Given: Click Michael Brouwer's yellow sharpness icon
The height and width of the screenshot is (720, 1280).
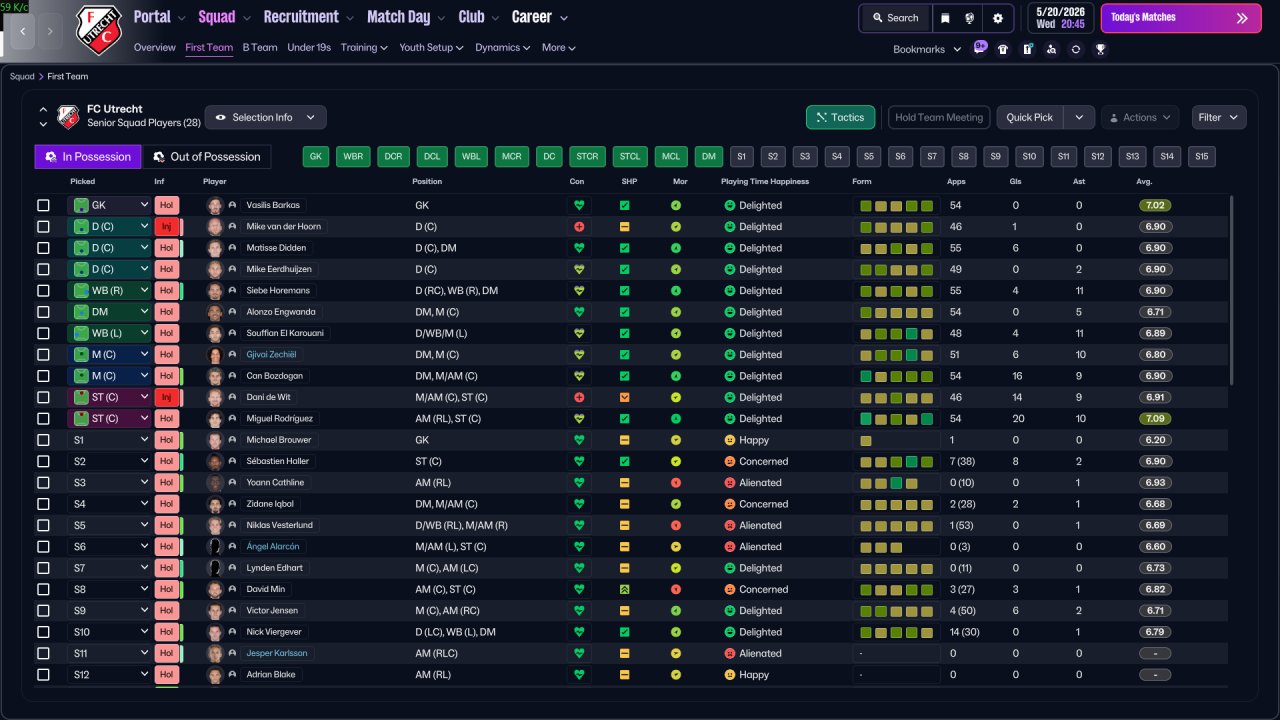Looking at the screenshot, I should pos(624,440).
